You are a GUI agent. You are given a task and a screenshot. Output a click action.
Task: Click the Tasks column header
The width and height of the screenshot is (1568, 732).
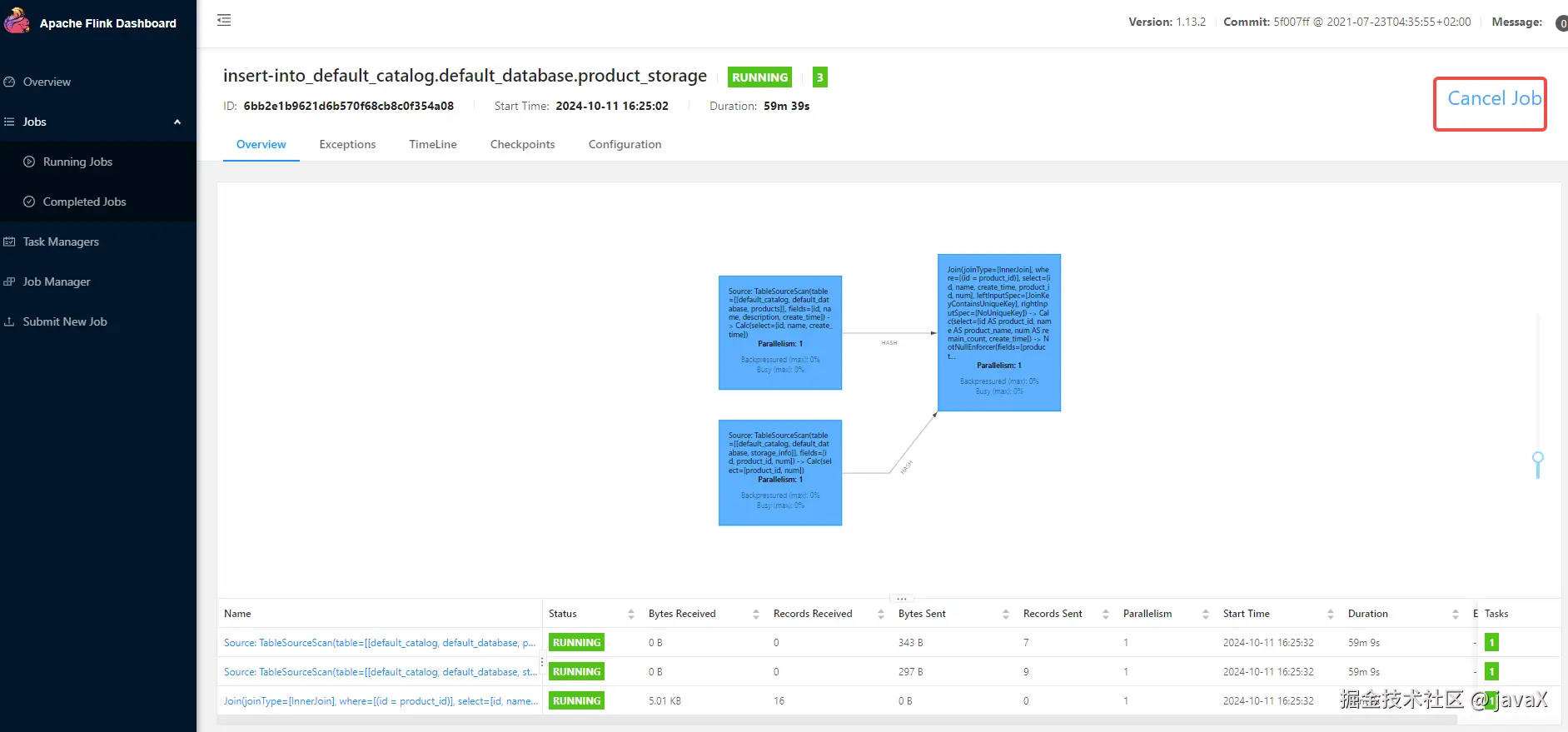[x=1496, y=614]
